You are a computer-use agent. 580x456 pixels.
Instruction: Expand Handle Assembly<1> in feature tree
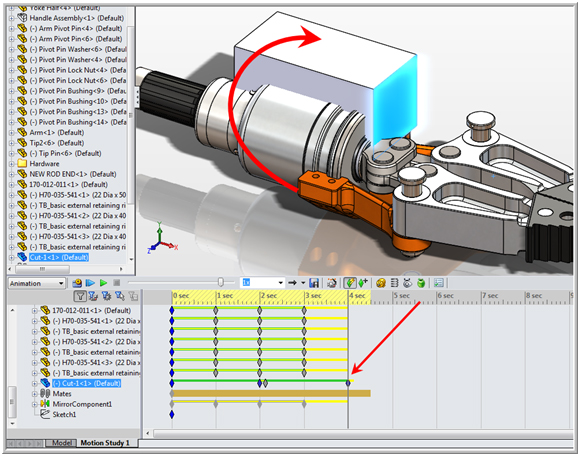(x=11, y=18)
